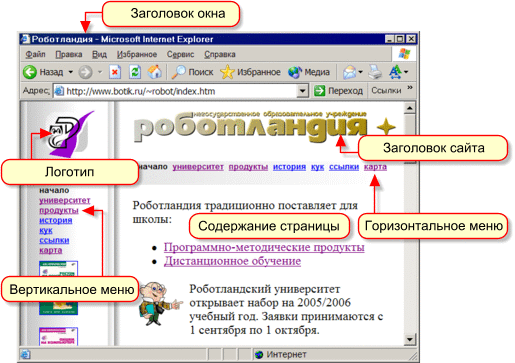Open Search with magnifying glass icon

pos(178,72)
